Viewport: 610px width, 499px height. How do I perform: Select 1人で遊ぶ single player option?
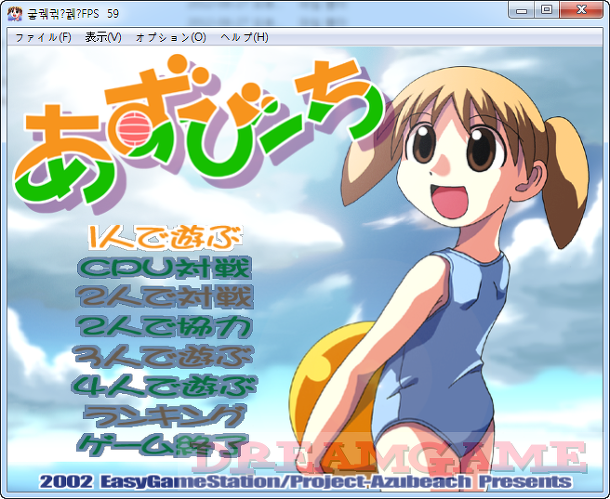click(x=166, y=238)
